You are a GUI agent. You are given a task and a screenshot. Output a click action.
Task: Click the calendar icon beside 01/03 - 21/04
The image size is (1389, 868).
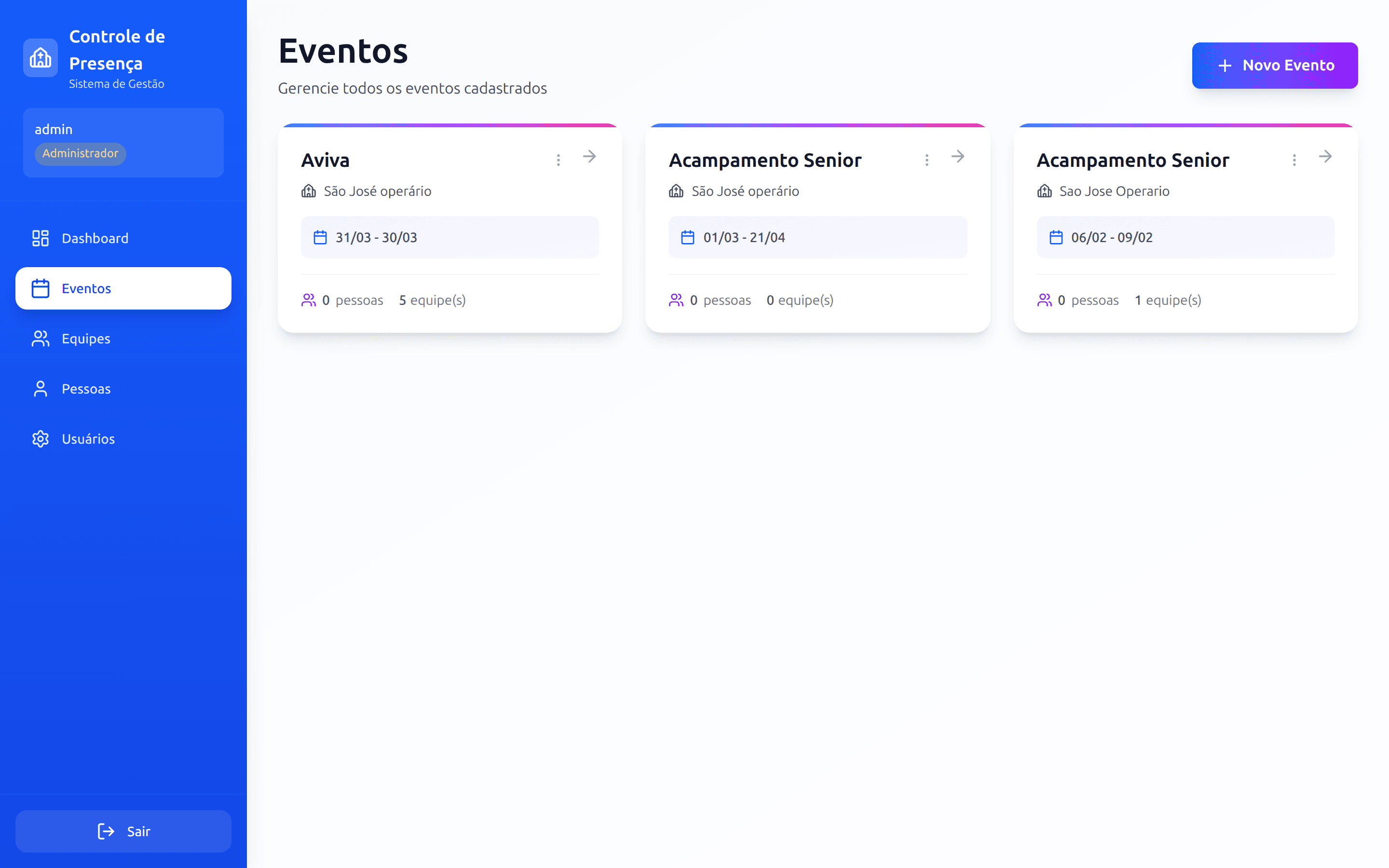(688, 238)
